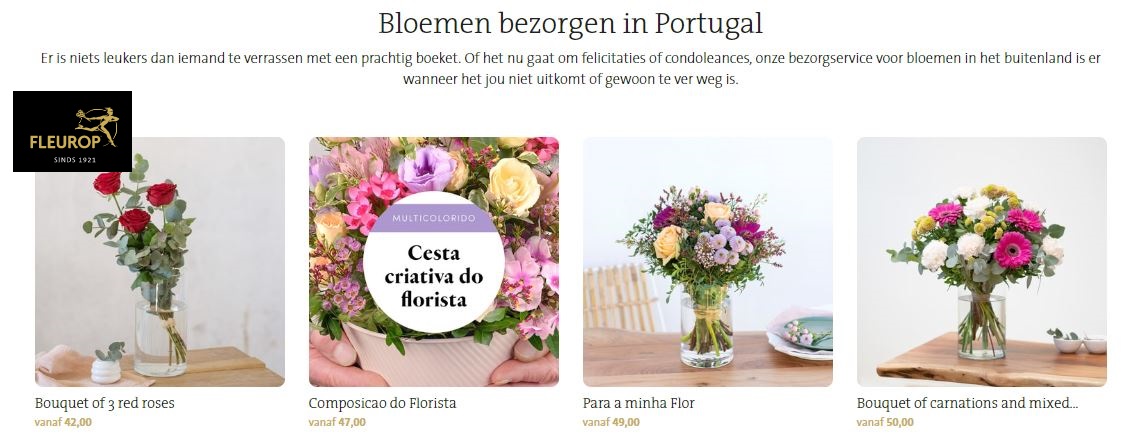Click the description paragraph about bezorgservice
The width and height of the screenshot is (1121, 438).
(x=571, y=69)
